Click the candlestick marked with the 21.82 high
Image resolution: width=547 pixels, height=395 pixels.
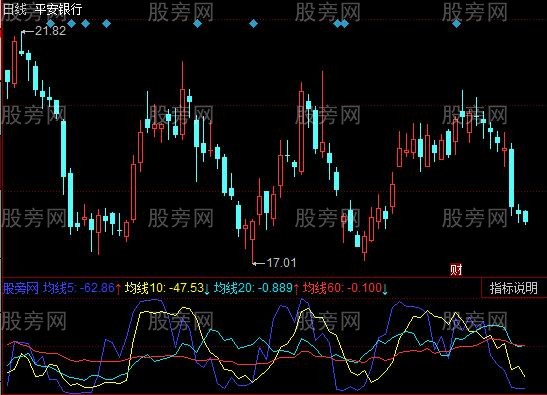point(21,52)
